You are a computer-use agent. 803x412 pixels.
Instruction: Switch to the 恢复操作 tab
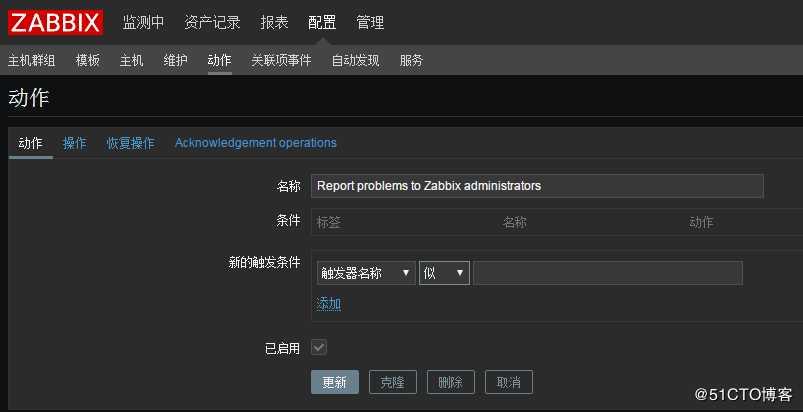tap(131, 143)
